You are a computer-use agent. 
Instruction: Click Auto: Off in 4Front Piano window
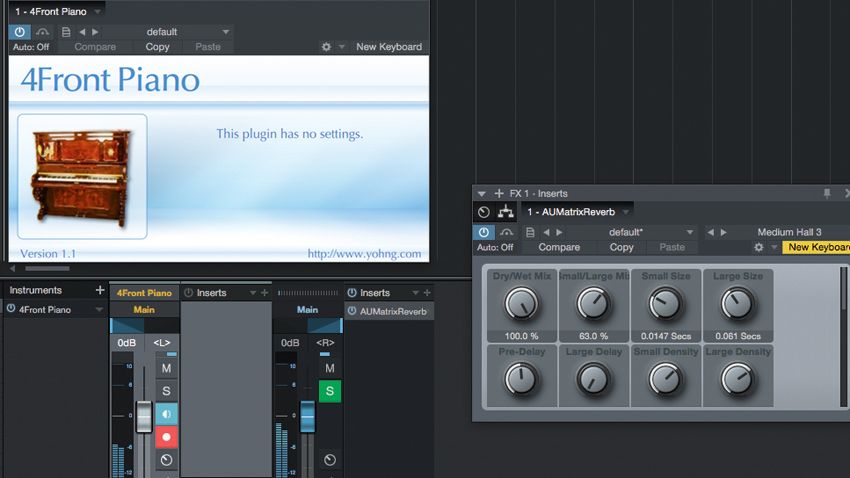click(31, 47)
